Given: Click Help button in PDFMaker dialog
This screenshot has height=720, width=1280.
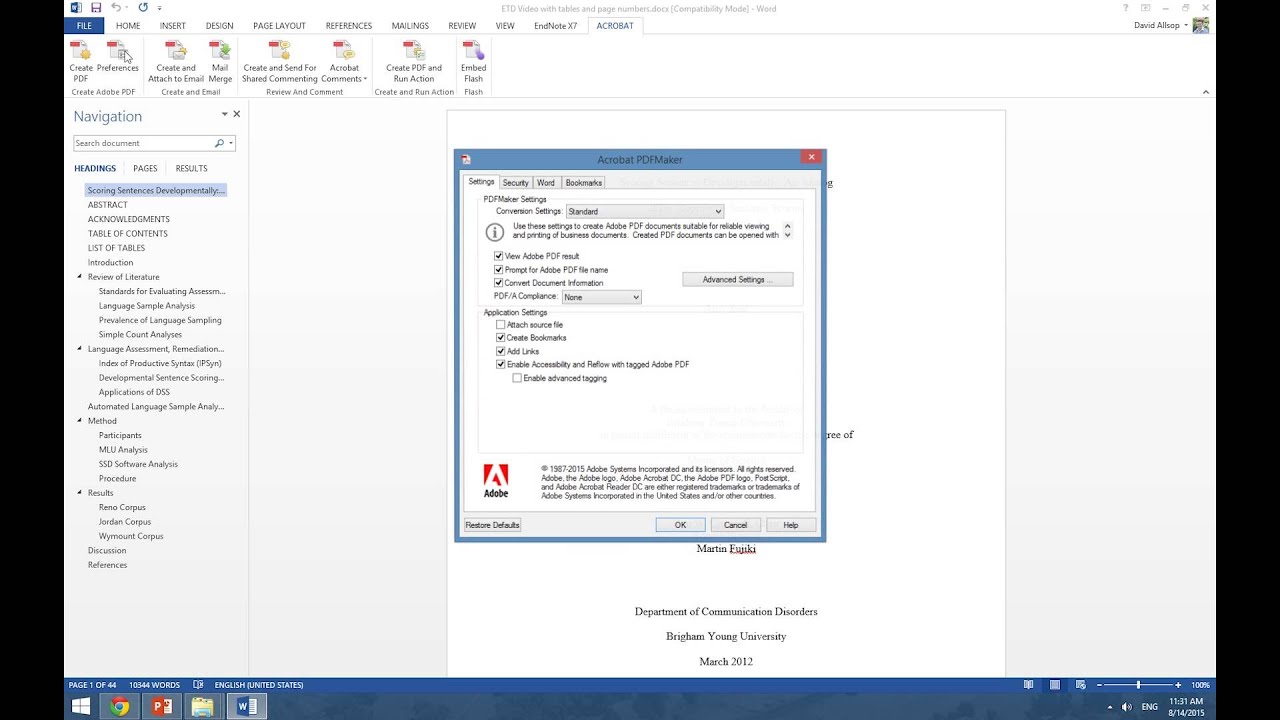Looking at the screenshot, I should click(790, 525).
